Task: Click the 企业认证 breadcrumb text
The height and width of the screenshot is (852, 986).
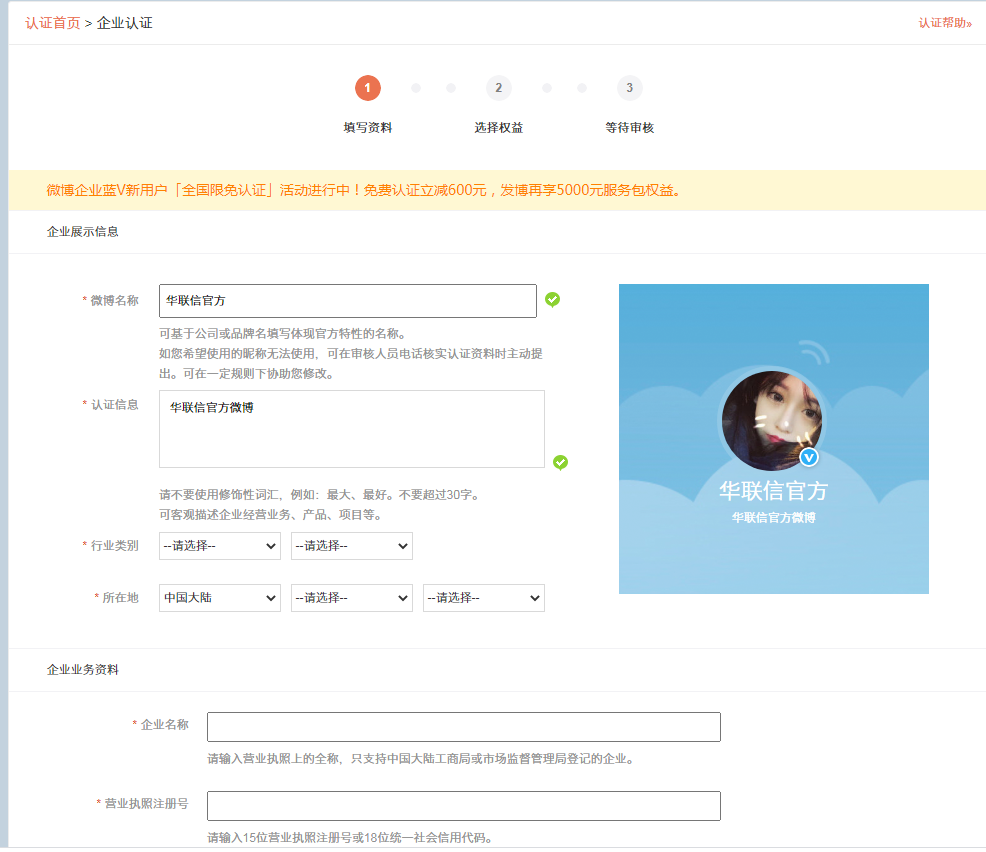Action: (x=125, y=23)
